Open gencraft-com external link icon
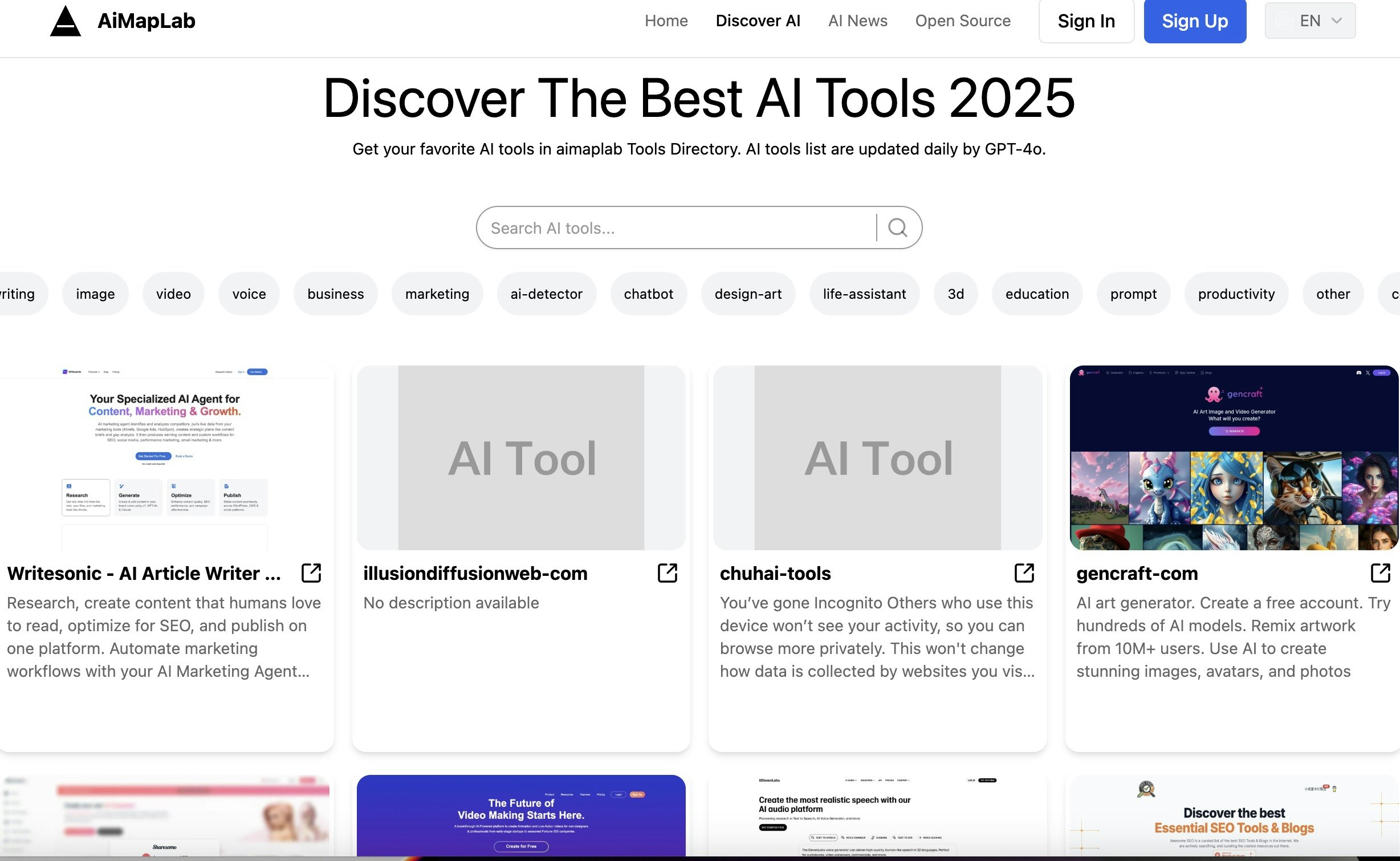The width and height of the screenshot is (1400, 861). [1380, 572]
